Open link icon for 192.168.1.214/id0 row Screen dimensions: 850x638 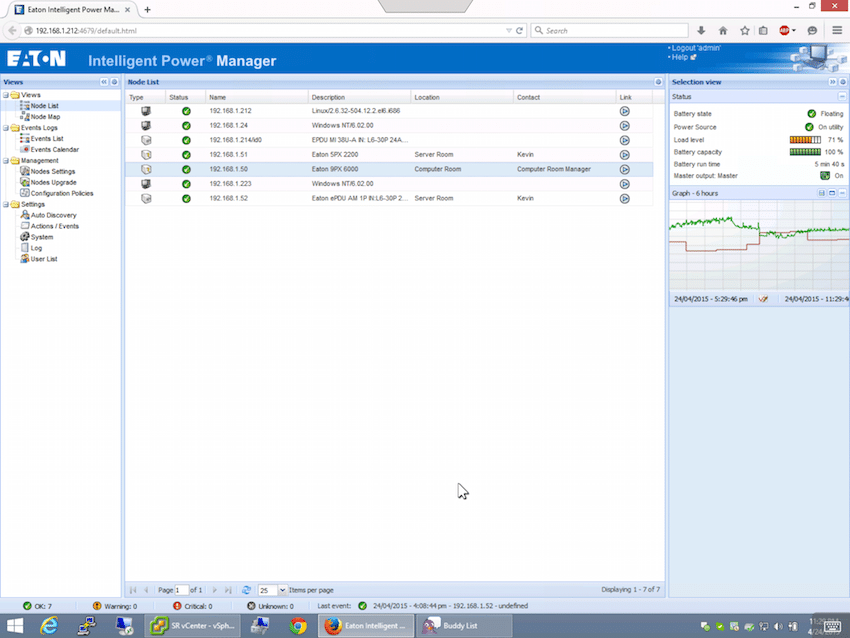(624, 140)
